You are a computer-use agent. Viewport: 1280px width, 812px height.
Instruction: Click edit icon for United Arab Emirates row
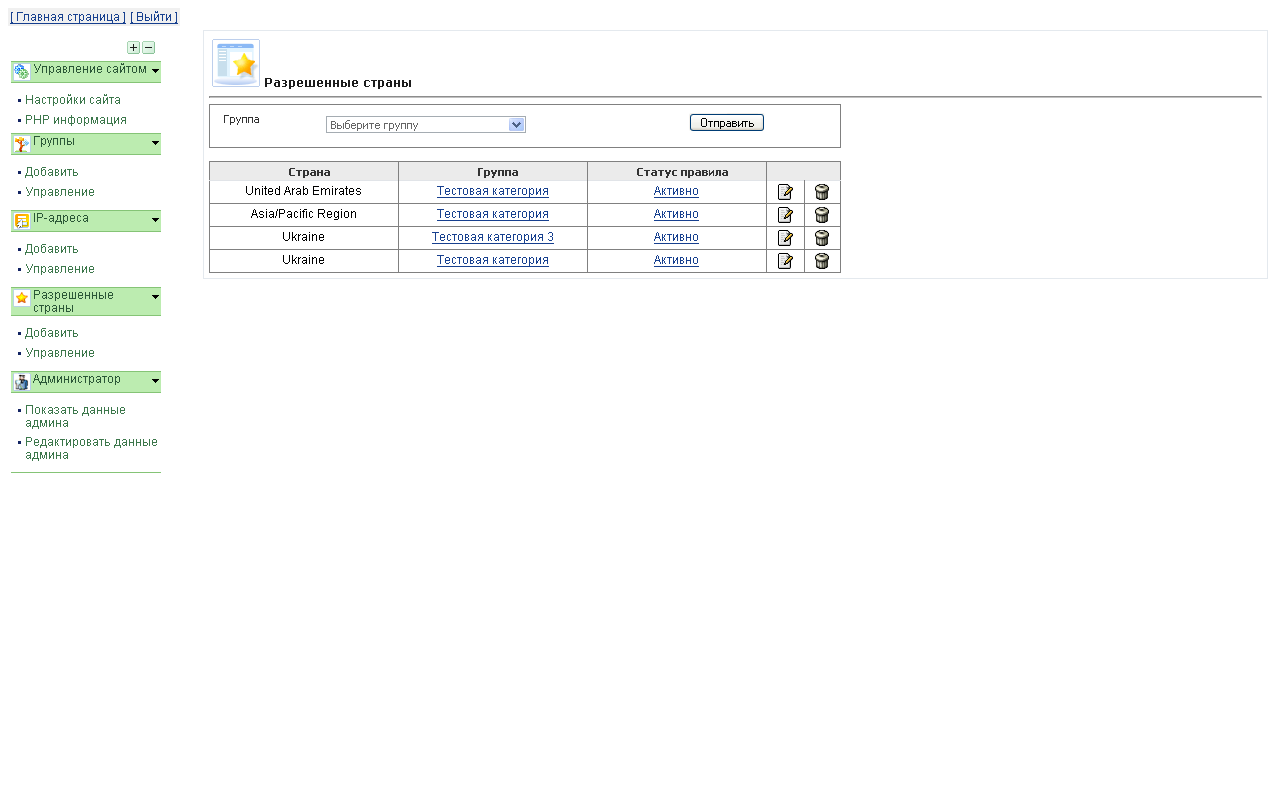785,192
